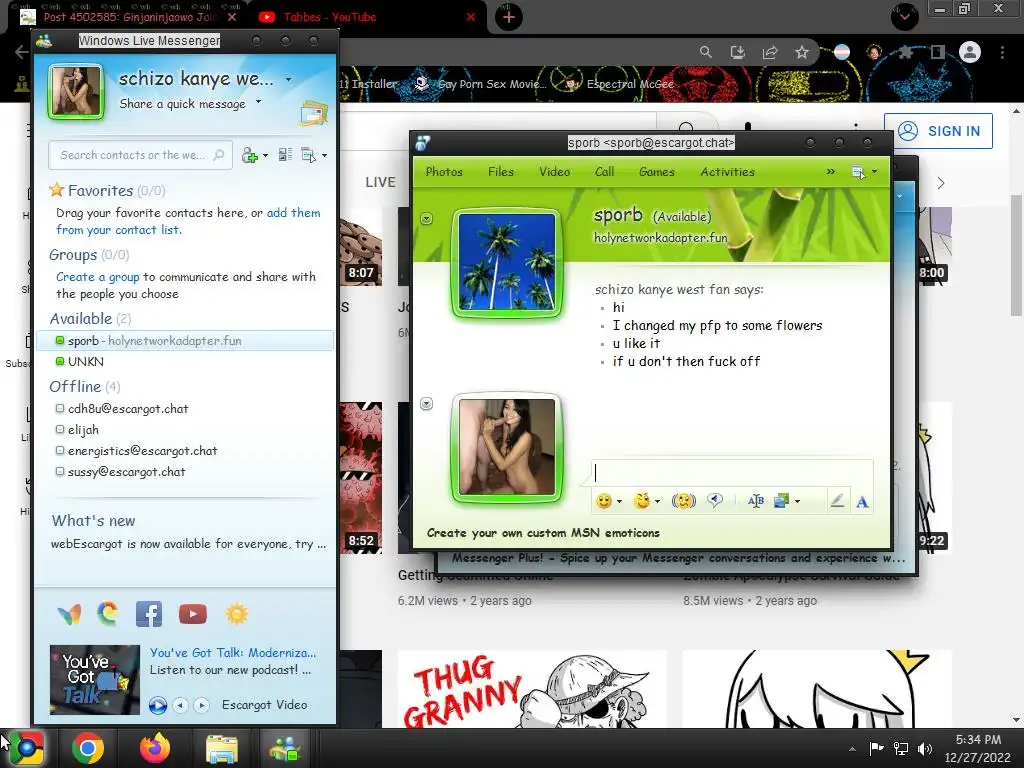Play the Escargot Video podcast
This screenshot has height=768, width=1024.
157,705
